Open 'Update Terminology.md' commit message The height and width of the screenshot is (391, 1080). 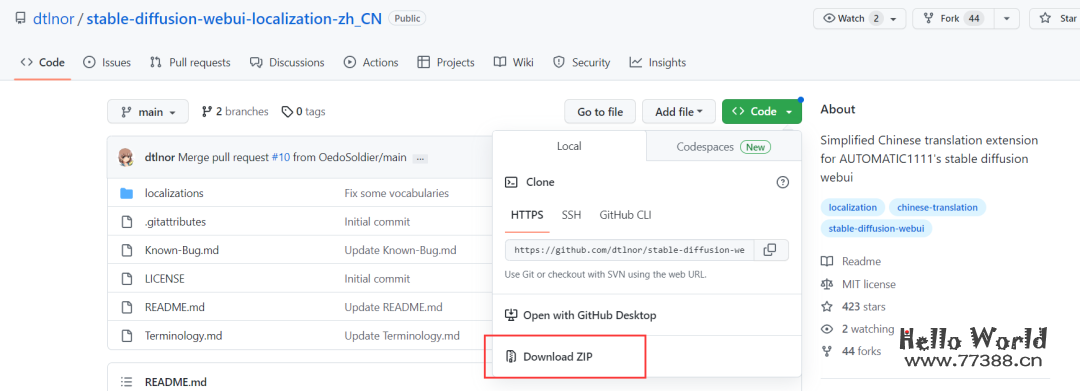[x=402, y=336]
